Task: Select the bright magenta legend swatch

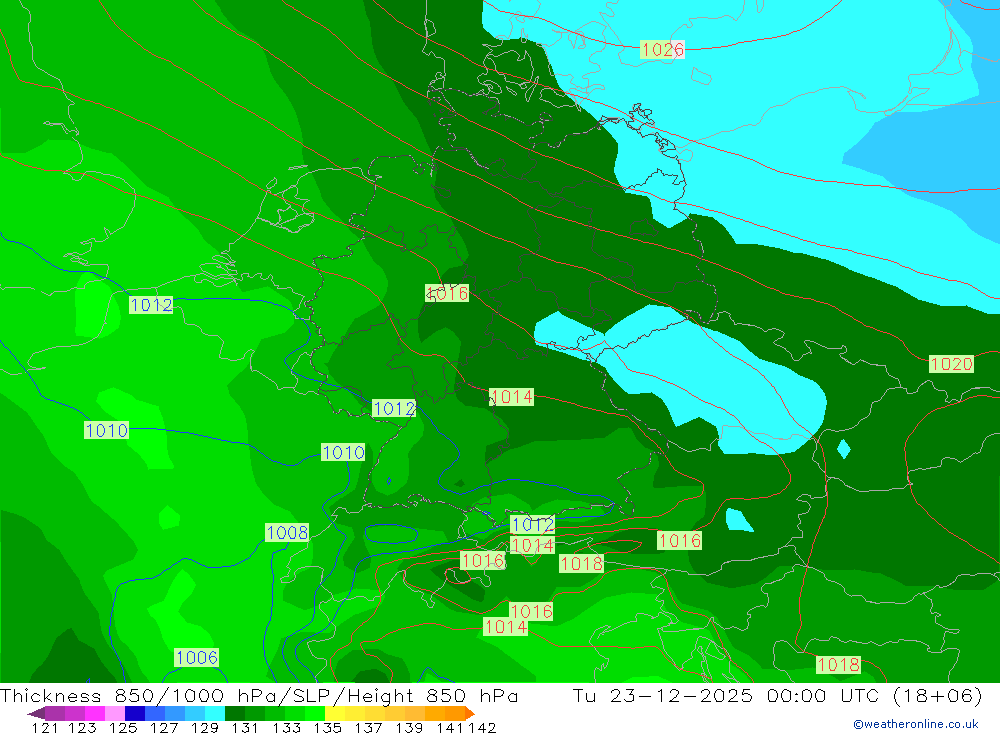Action: [x=94, y=713]
